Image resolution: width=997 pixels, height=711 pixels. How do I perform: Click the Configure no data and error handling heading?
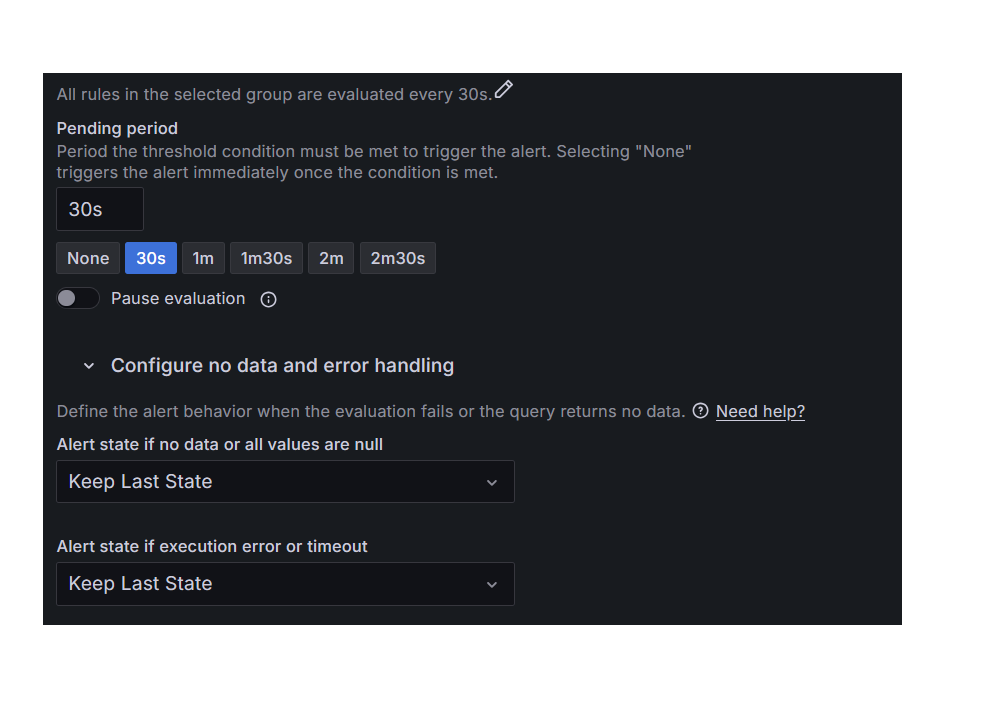[x=282, y=365]
